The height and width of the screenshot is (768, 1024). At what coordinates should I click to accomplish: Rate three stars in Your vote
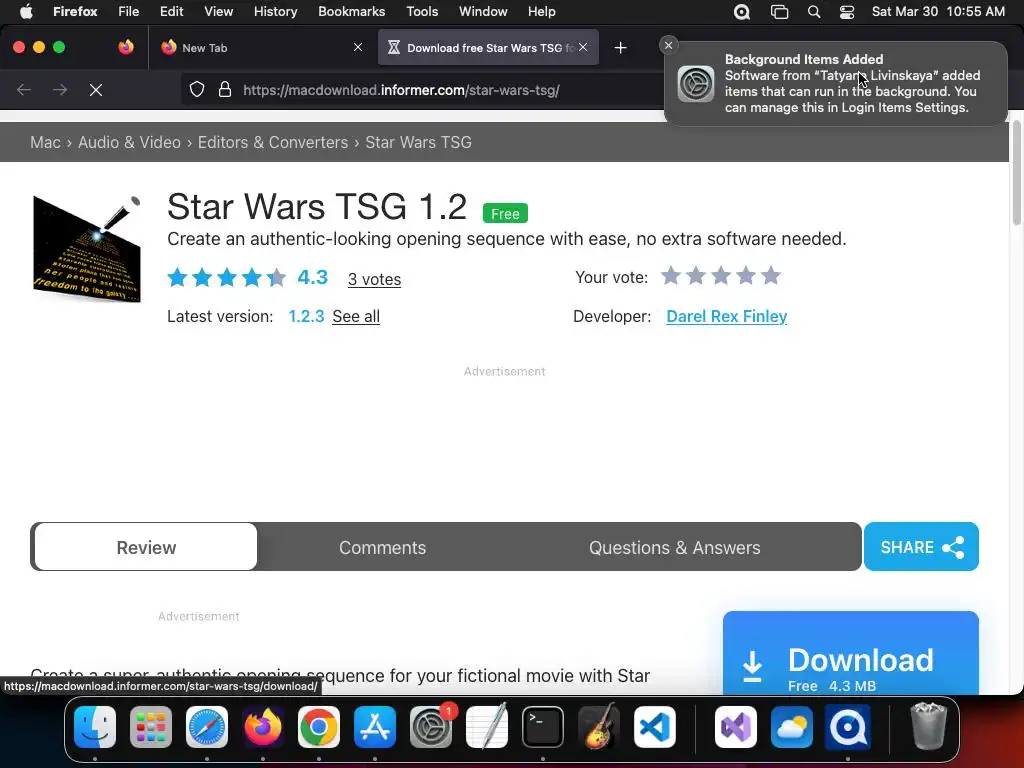(x=721, y=276)
